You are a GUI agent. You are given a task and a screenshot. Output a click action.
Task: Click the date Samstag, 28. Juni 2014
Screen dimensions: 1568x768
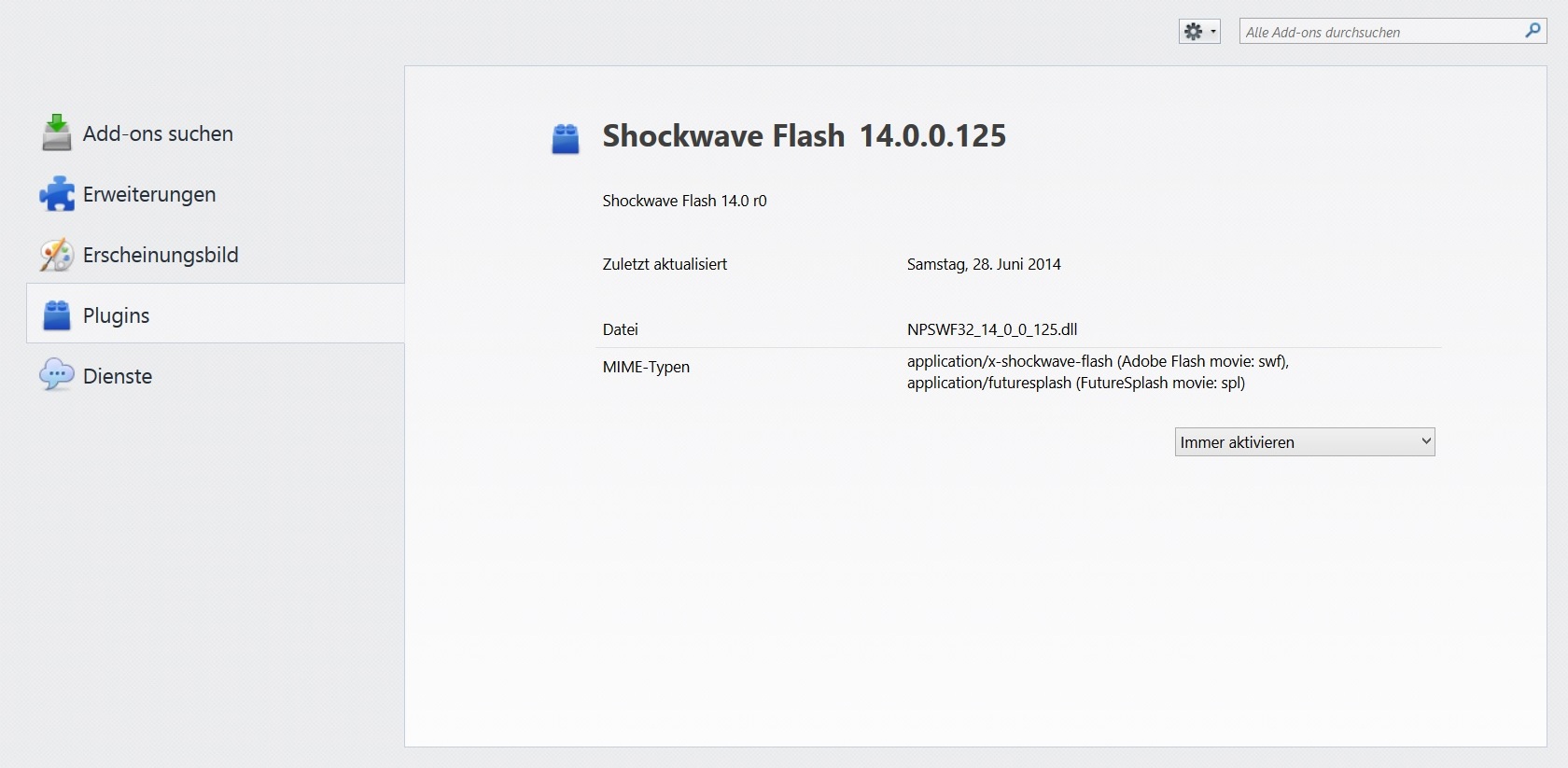984,264
